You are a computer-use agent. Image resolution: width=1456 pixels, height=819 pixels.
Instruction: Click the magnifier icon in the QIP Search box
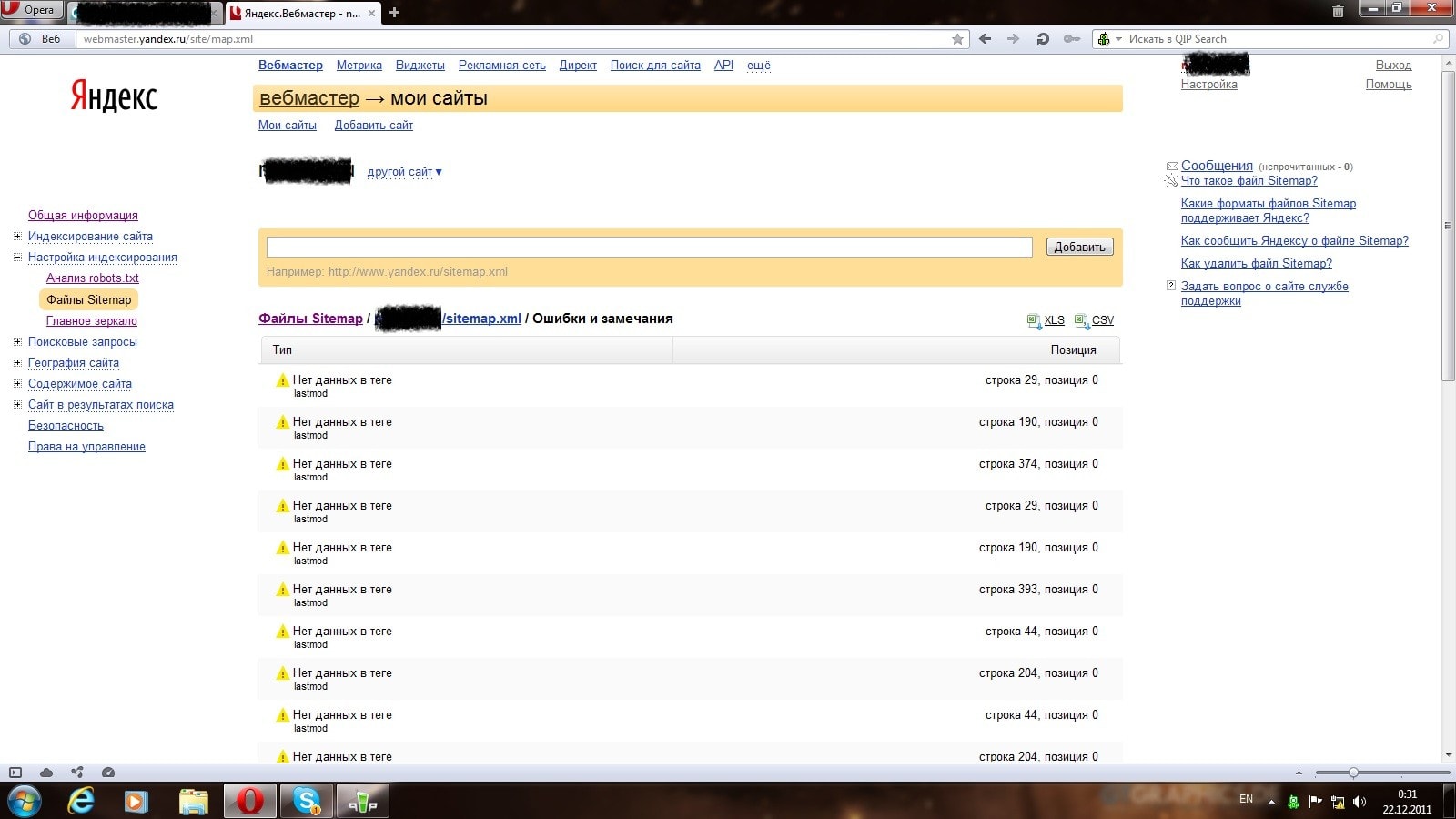(x=1438, y=39)
